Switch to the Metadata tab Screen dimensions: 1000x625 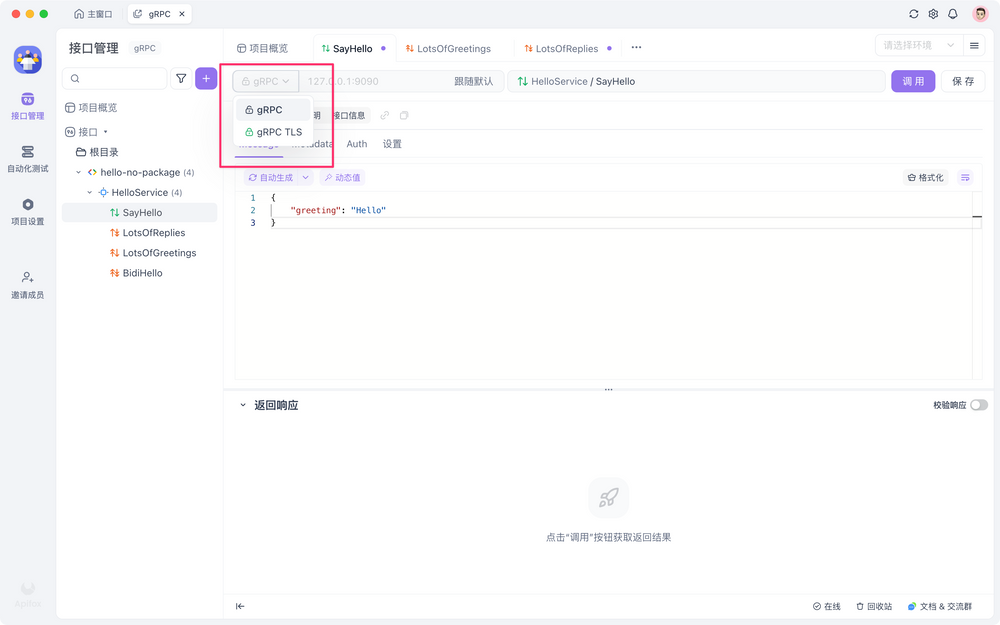coord(313,143)
